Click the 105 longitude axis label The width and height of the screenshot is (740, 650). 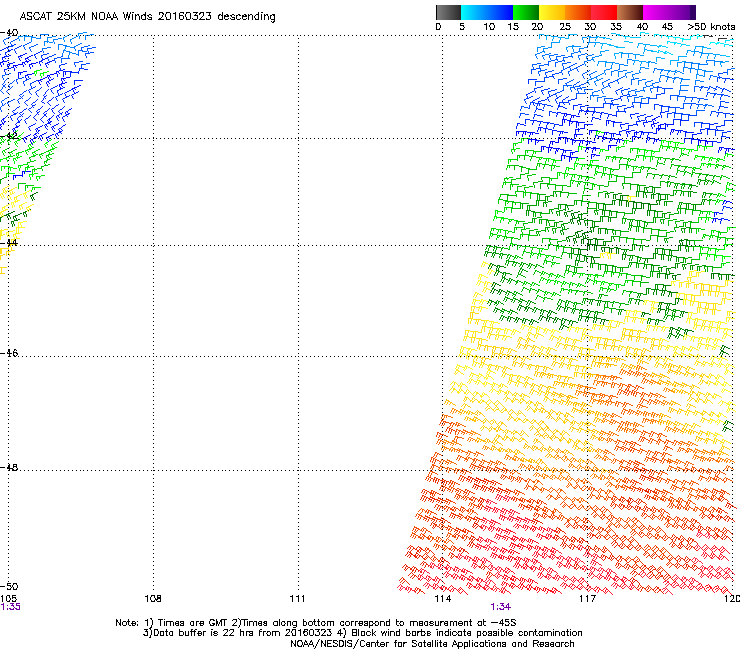pos(8,599)
